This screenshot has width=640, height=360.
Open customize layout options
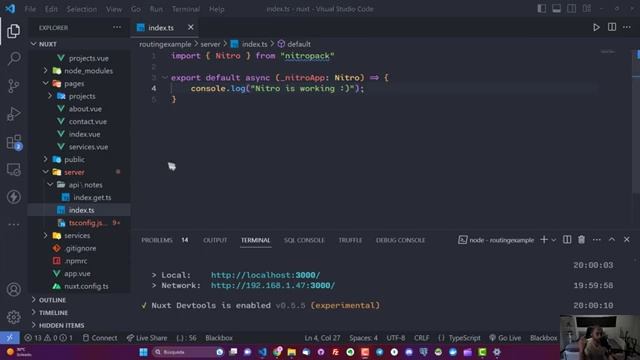click(x=587, y=9)
